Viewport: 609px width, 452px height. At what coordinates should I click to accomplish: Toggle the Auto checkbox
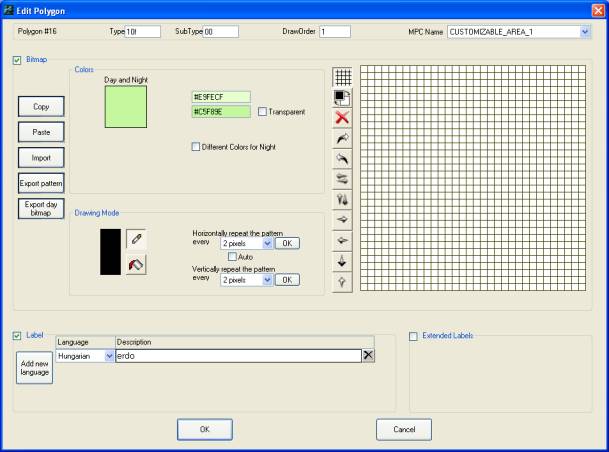tap(232, 257)
